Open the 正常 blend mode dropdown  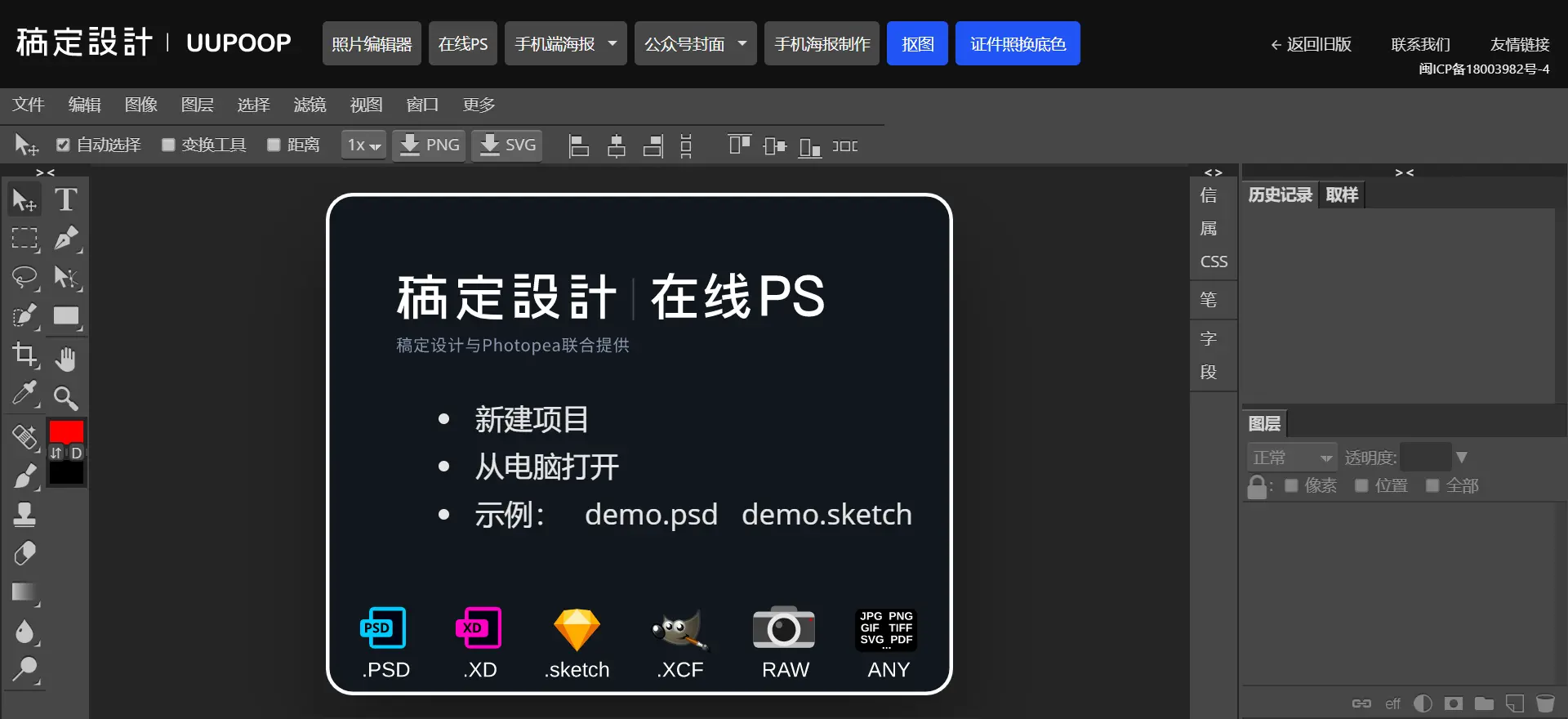(x=1292, y=458)
